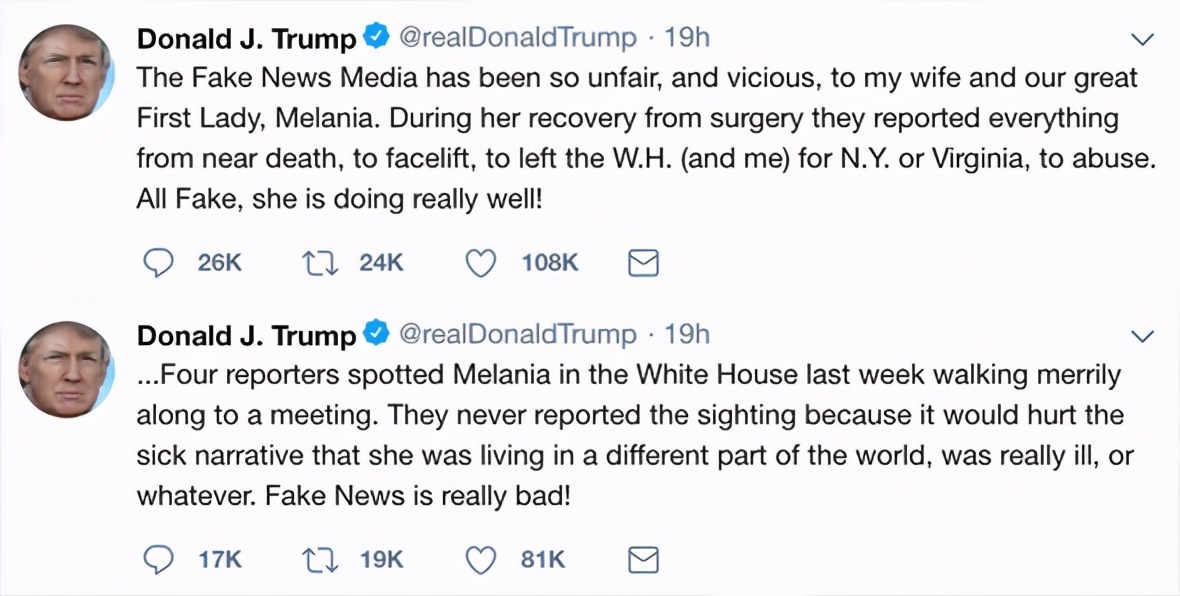Open the Donald J. Trump name in first tweet

246,39
